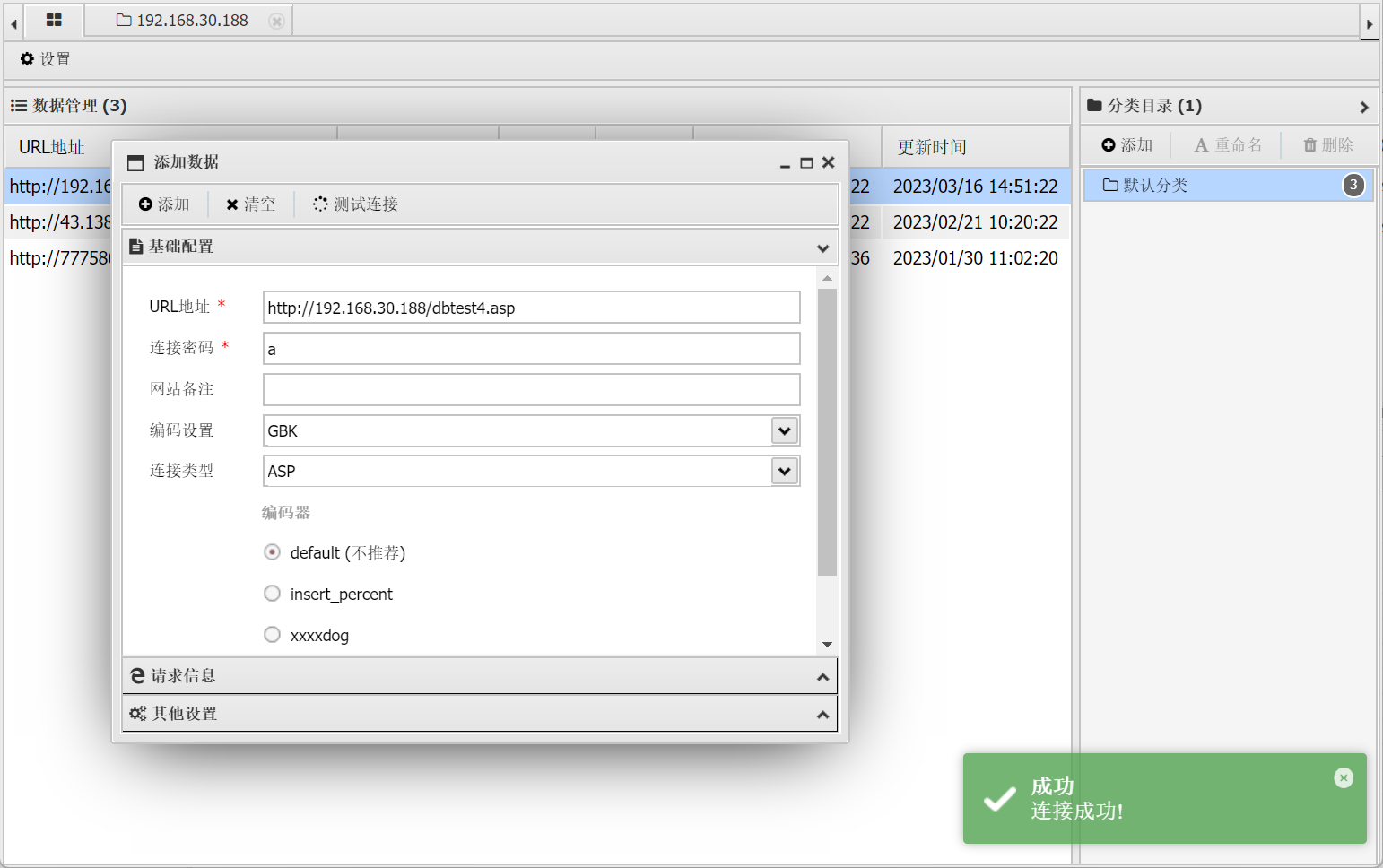Click the 添加 button in the dialog toolbar
This screenshot has width=1383, height=868.
pyautogui.click(x=164, y=204)
